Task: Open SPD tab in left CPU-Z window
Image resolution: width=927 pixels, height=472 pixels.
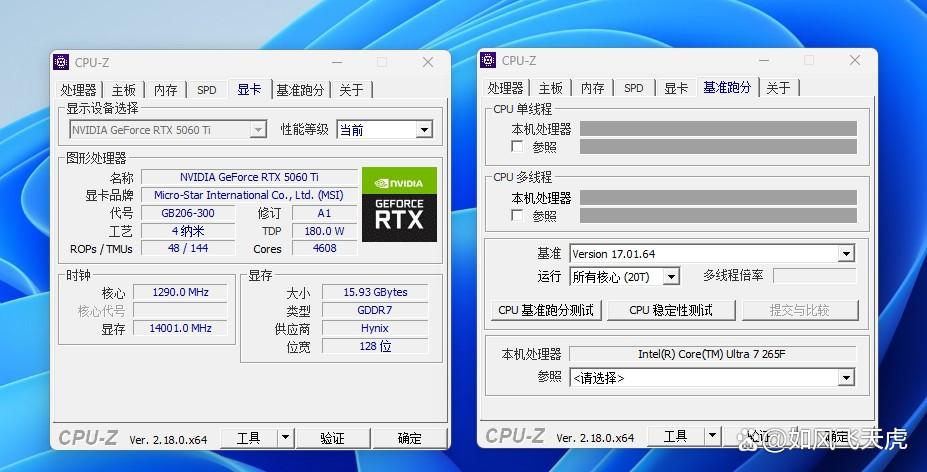Action: [x=207, y=90]
